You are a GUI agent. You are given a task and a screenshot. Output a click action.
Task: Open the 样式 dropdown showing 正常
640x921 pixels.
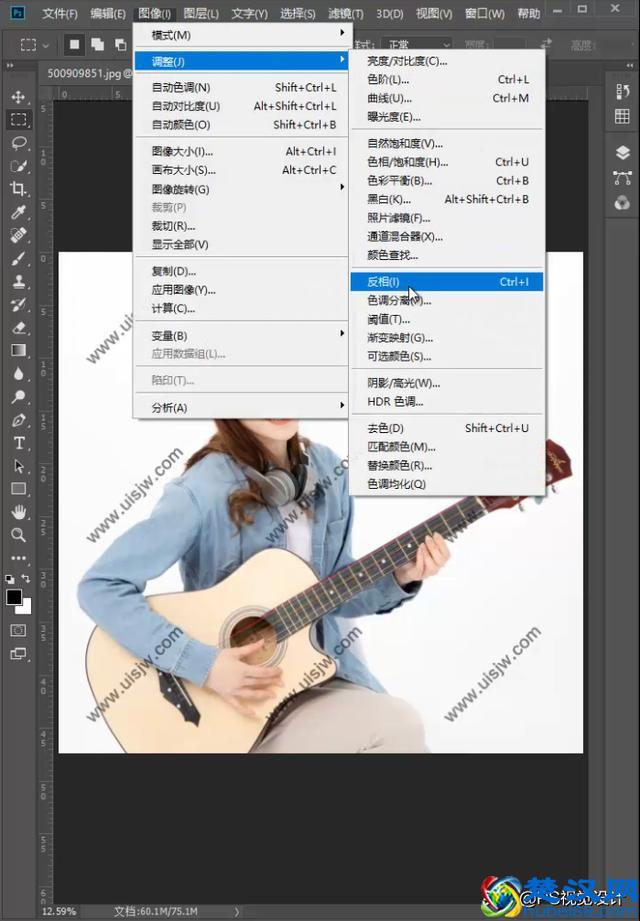[x=414, y=45]
